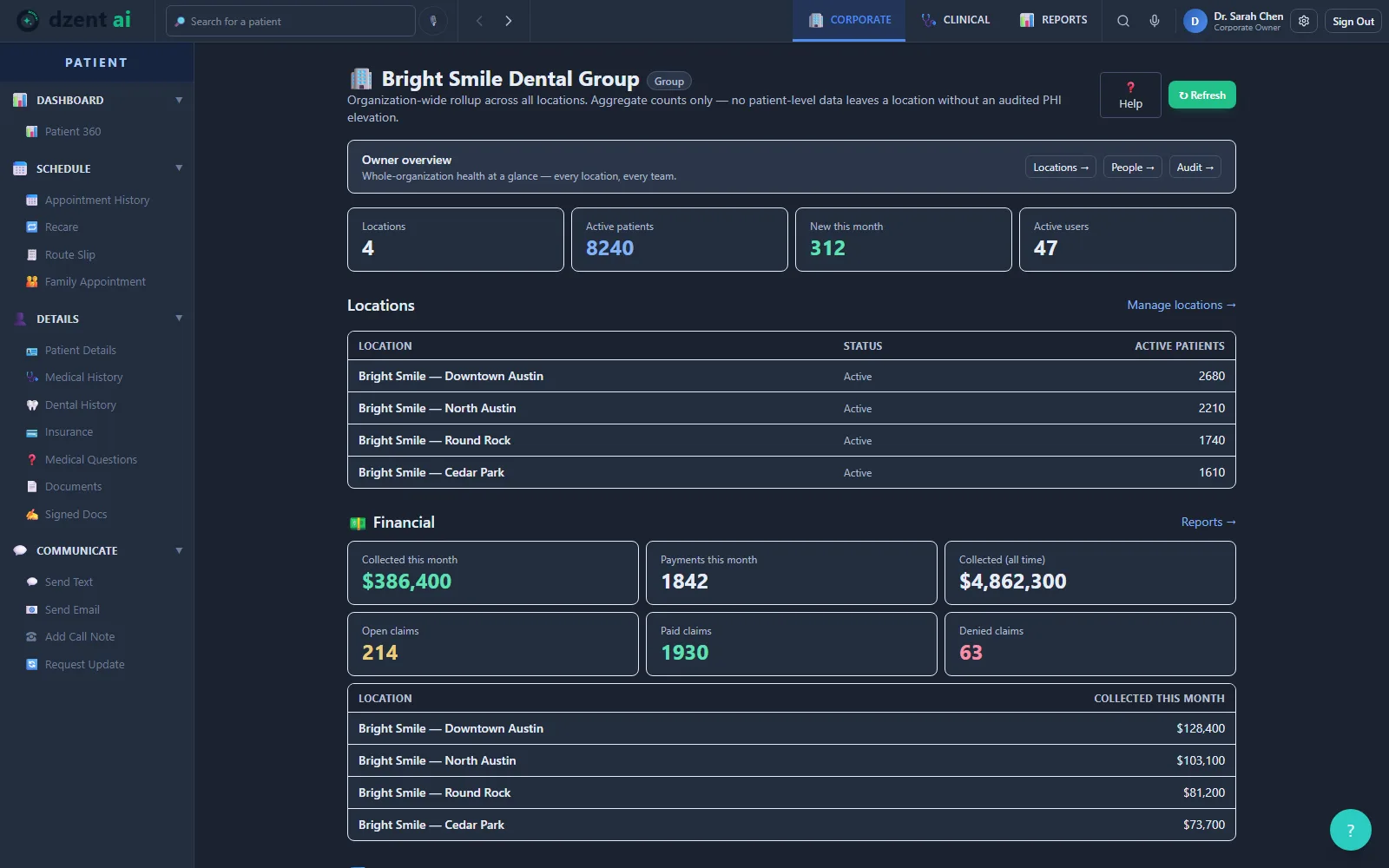The width and height of the screenshot is (1389, 868).
Task: Follow the Financial Reports link
Action: tap(1208, 522)
